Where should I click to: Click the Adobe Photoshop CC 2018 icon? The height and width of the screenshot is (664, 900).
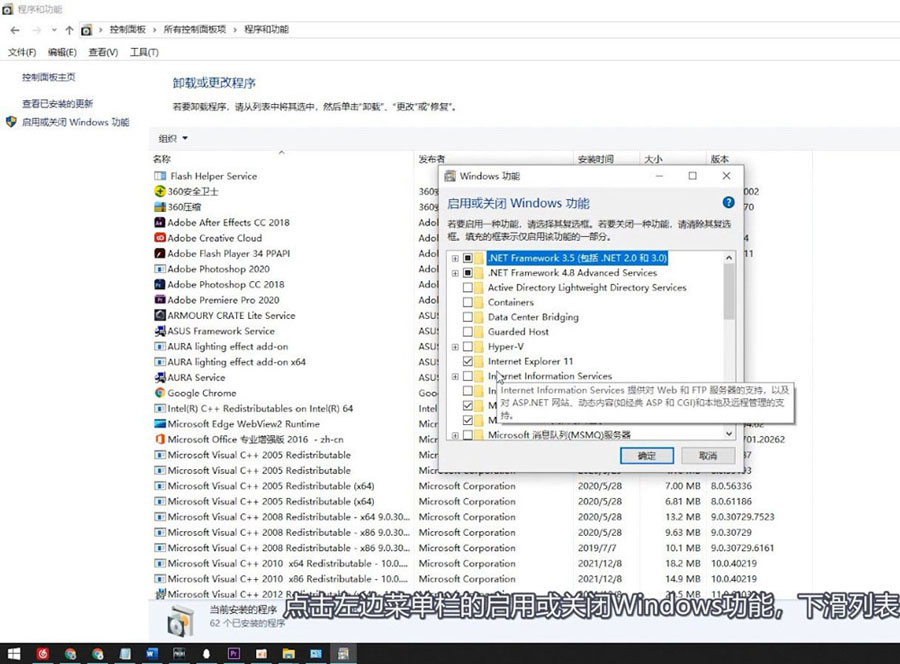pos(160,284)
